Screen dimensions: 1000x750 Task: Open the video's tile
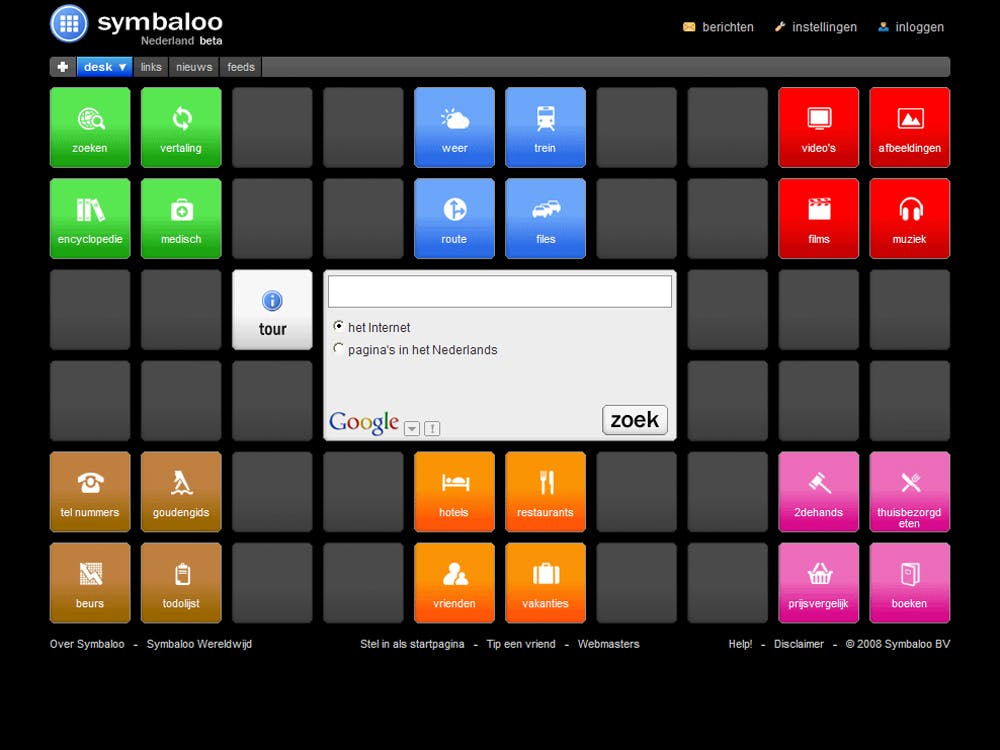point(818,128)
